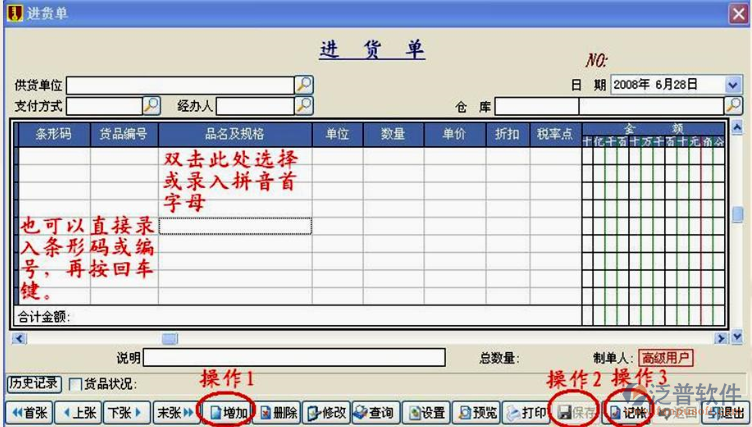
Task: Add a new order with 增加
Action: tap(227, 413)
